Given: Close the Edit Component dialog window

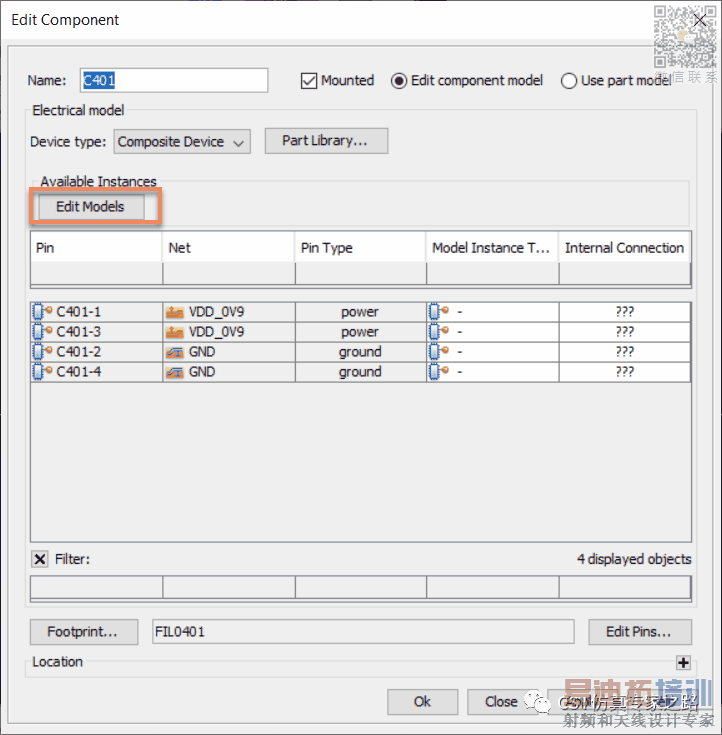Looking at the screenshot, I should pos(700,20).
